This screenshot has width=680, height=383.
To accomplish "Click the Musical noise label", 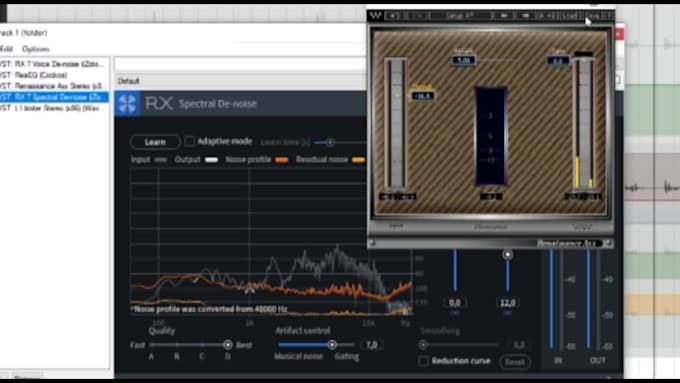I will tap(298, 357).
